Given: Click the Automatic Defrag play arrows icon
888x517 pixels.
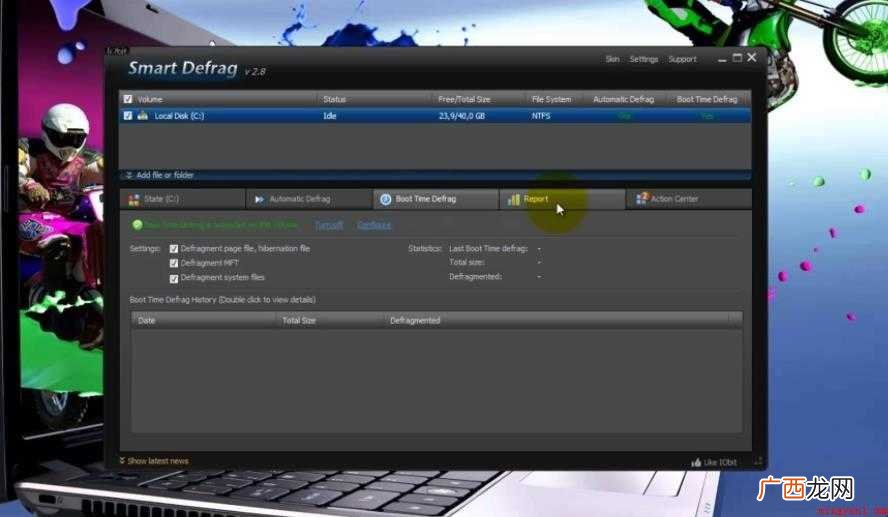Looking at the screenshot, I should pyautogui.click(x=259, y=199).
